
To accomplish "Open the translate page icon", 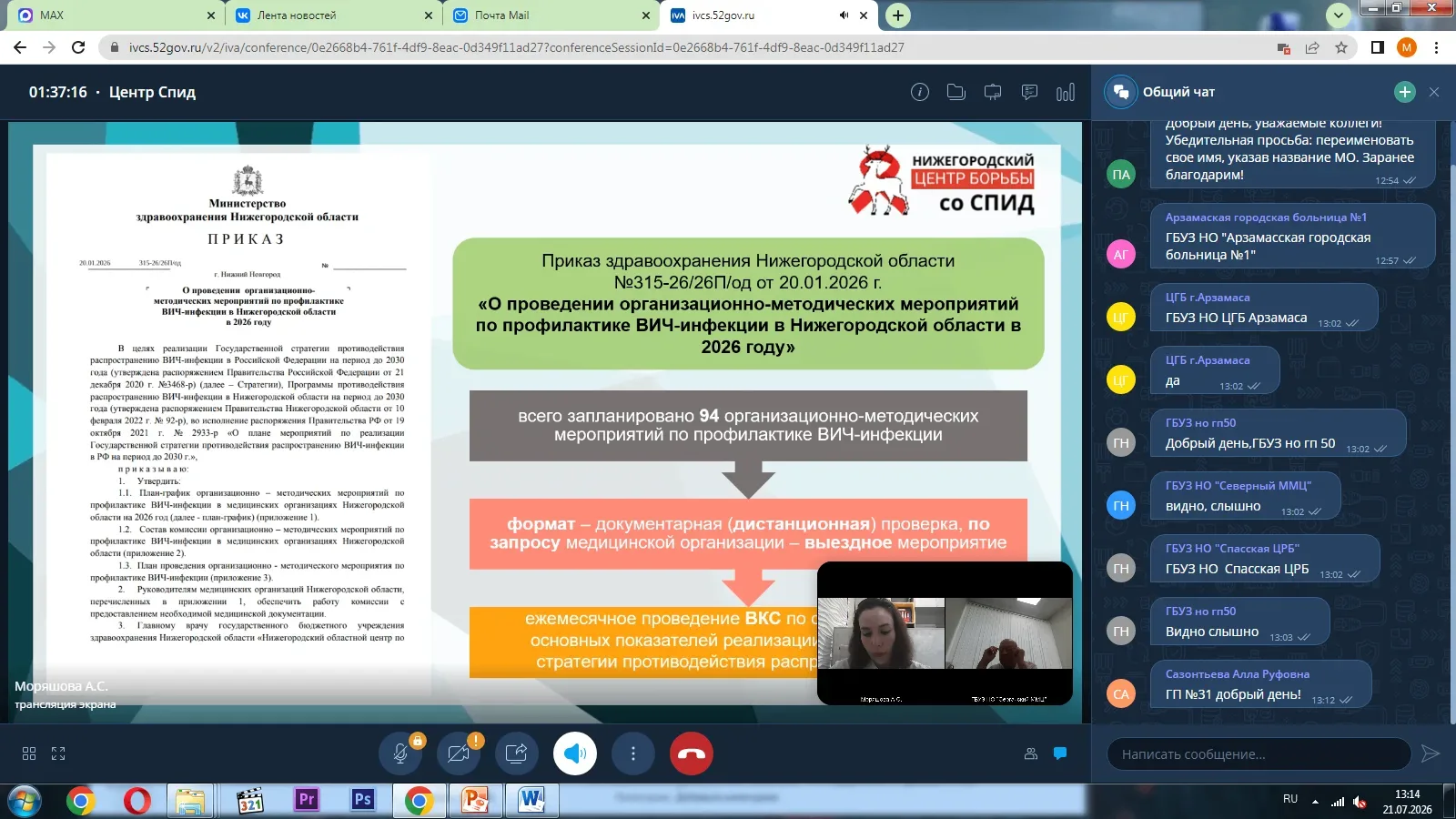I will point(1284,47).
